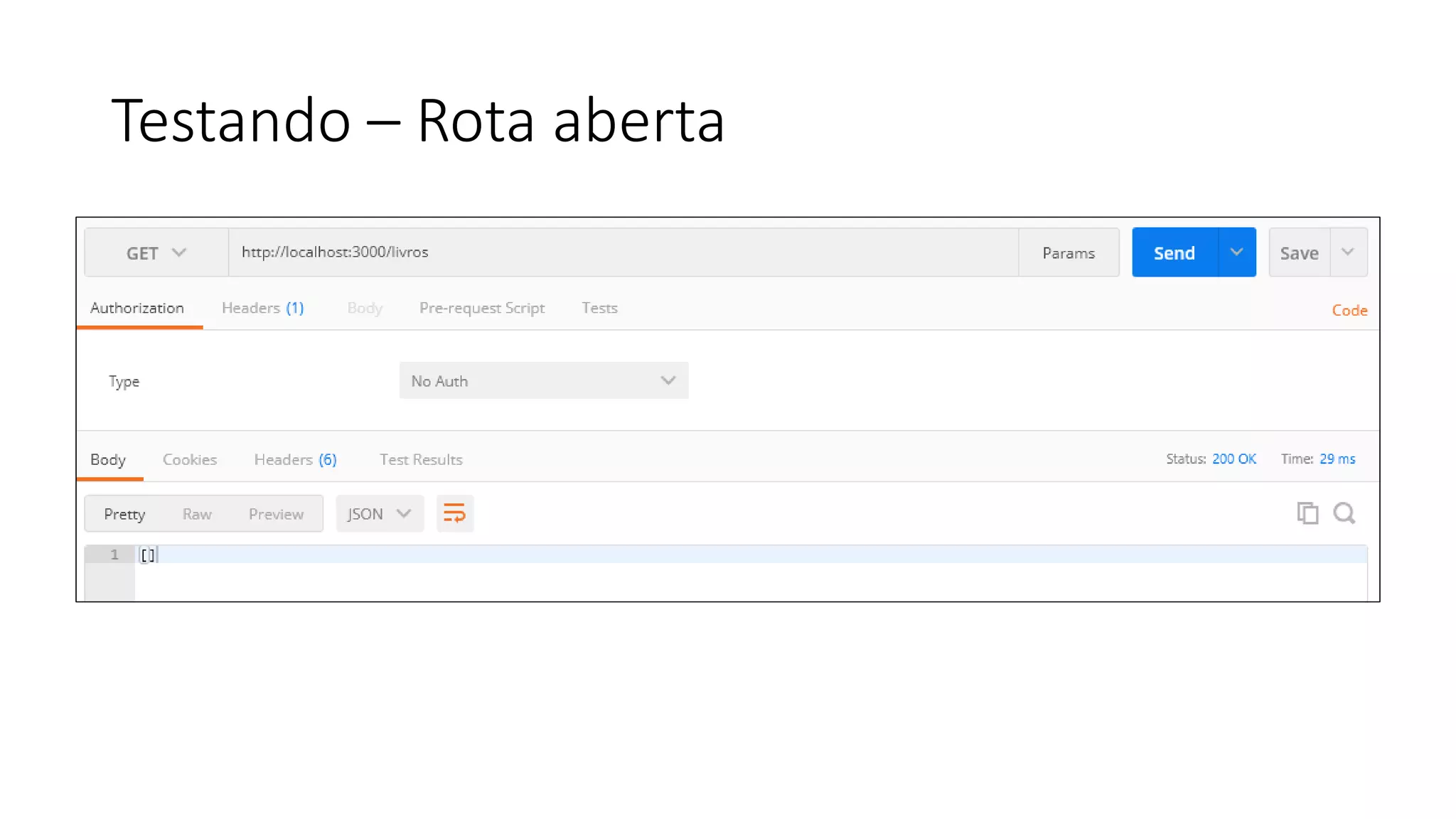Switch to the Cookies tab
The width and height of the screenshot is (1456, 819).
tap(190, 459)
